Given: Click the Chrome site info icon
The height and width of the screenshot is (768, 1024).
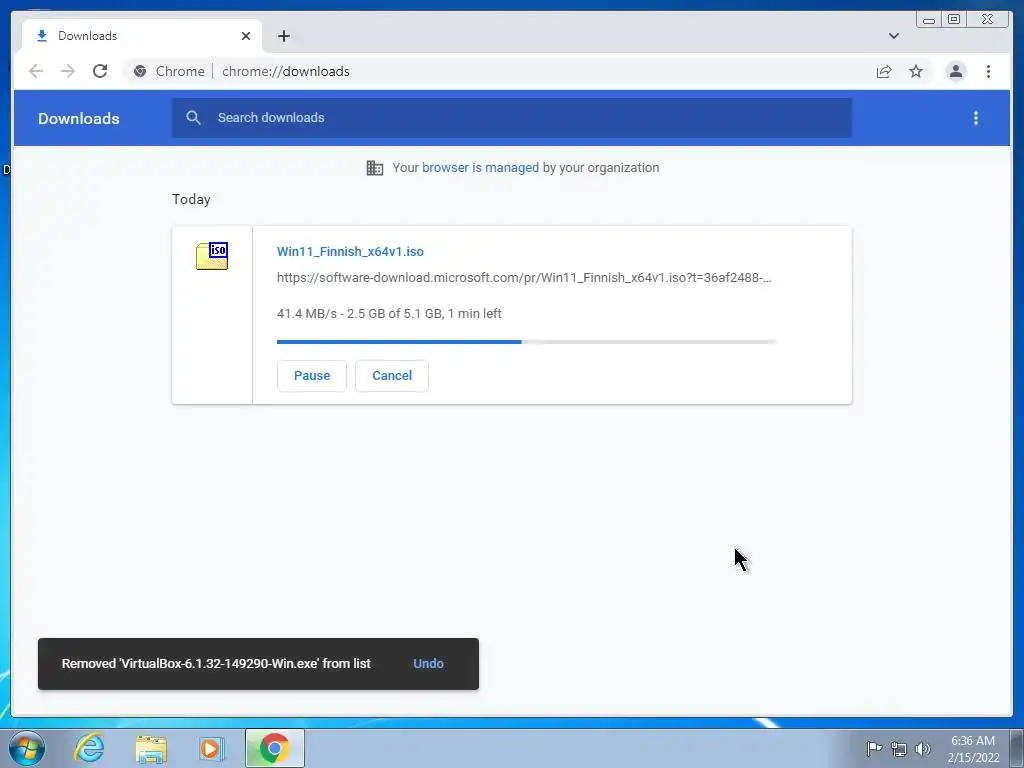Looking at the screenshot, I should pos(140,71).
